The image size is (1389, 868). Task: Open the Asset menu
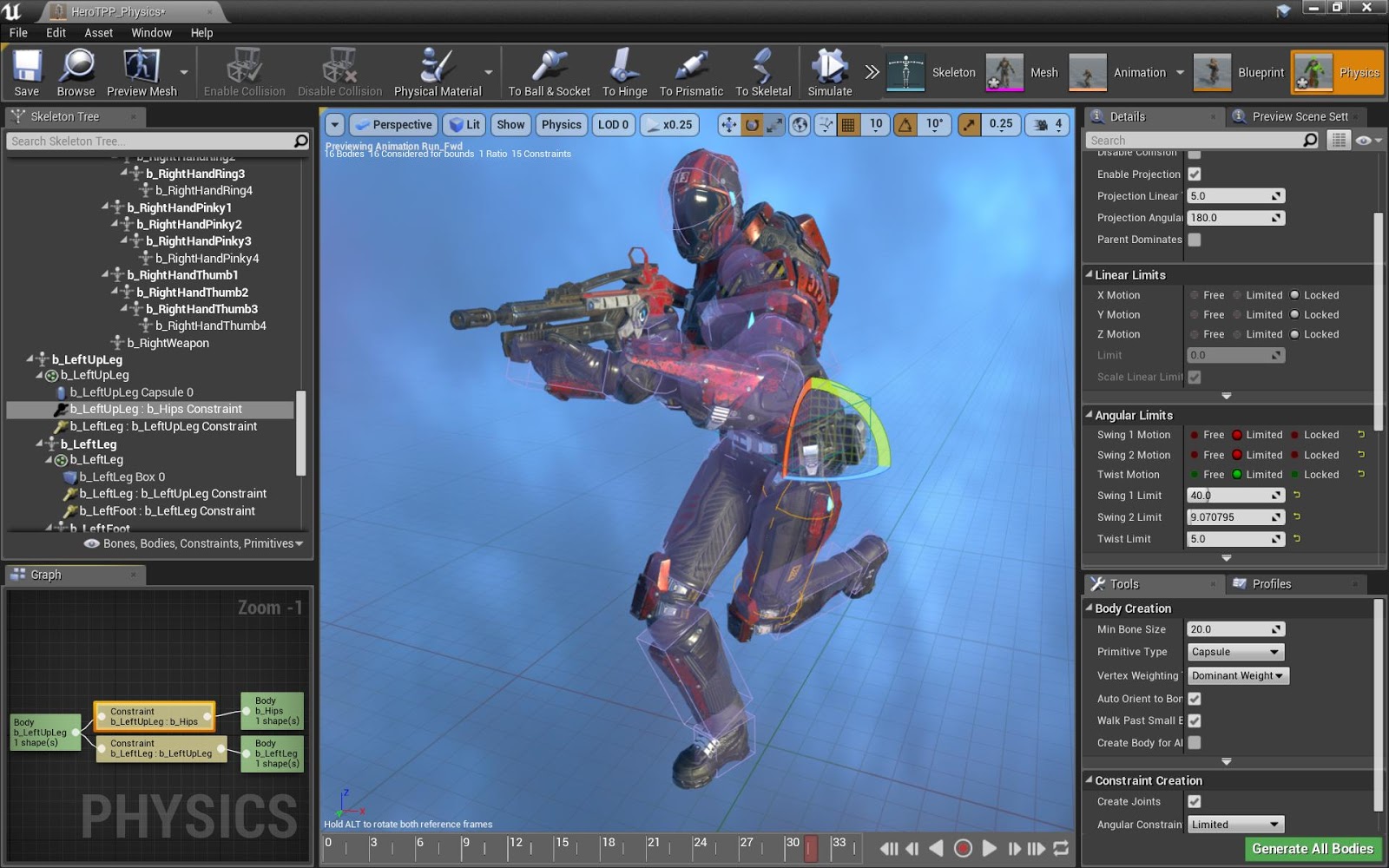[98, 32]
